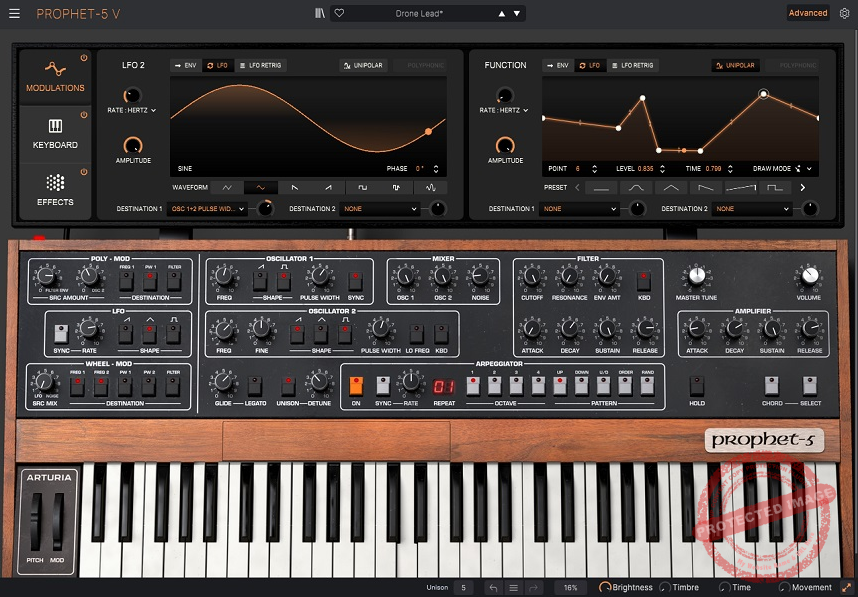Click the redo arrow in bottom bar
Viewport: 858px width, 597px height.
pos(533,588)
